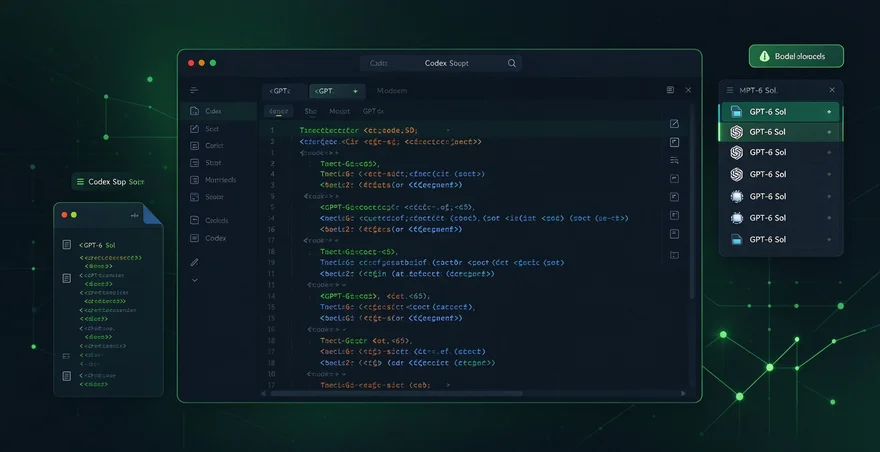880x452 pixels.
Task: Switch to the Modoem tab
Action: pos(392,91)
